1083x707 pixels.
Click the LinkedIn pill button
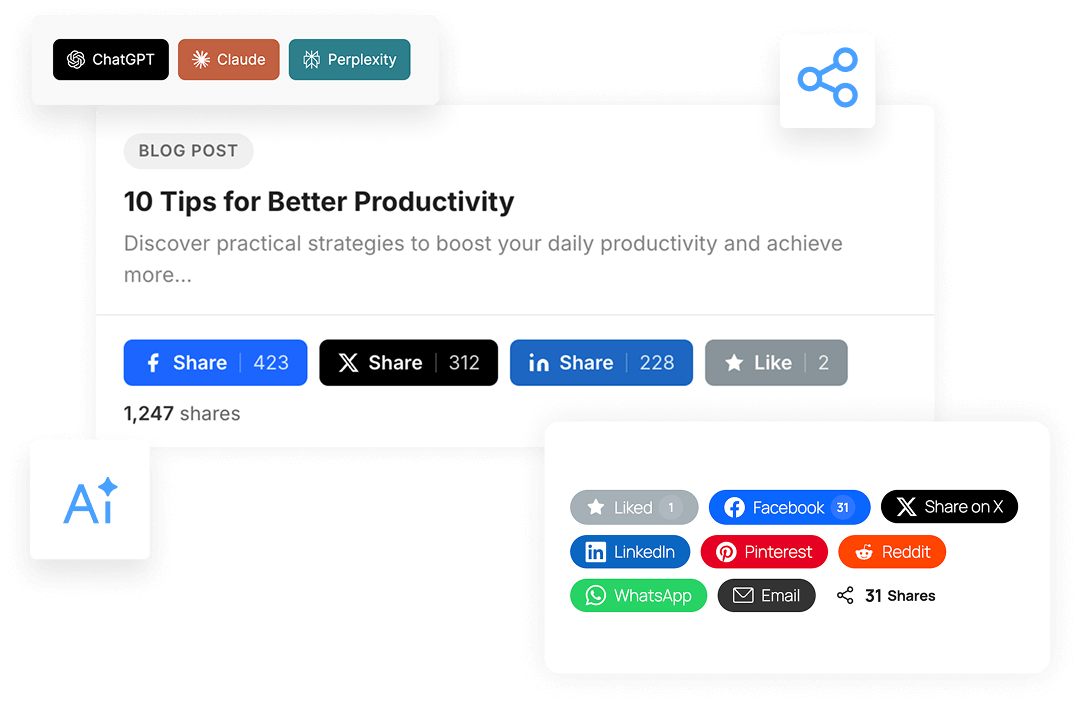coord(629,552)
